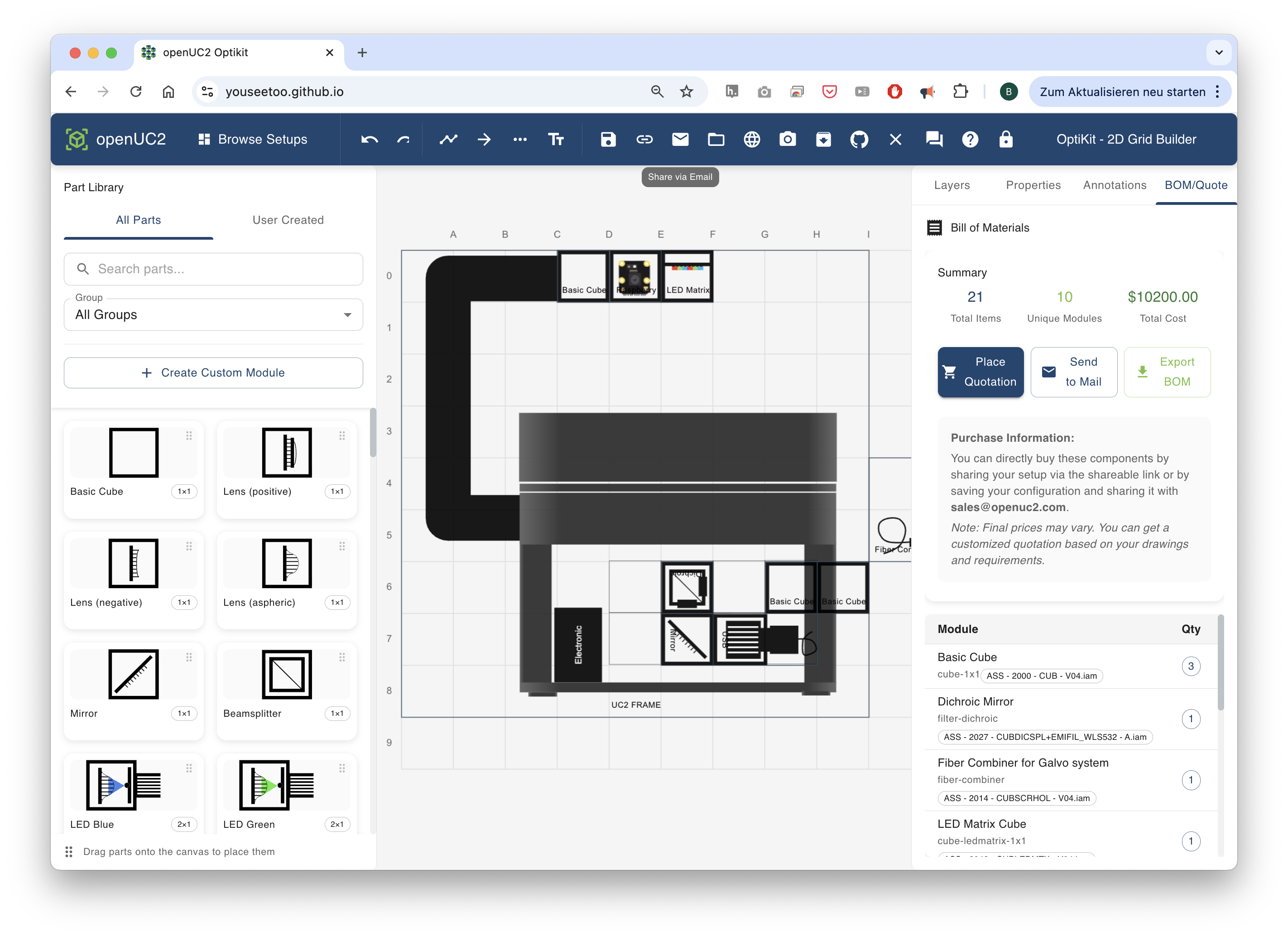
Task: Undo the last action in the toolbar
Action: coord(370,139)
